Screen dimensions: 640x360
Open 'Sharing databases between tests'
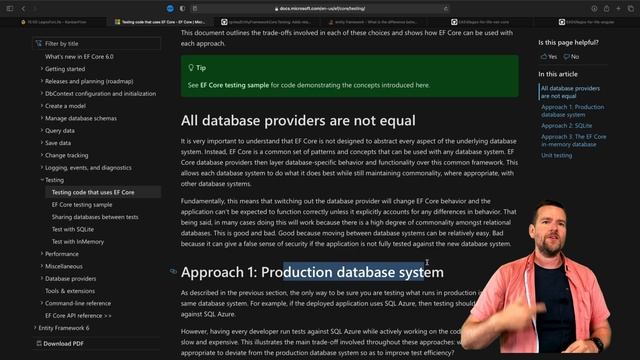95,217
